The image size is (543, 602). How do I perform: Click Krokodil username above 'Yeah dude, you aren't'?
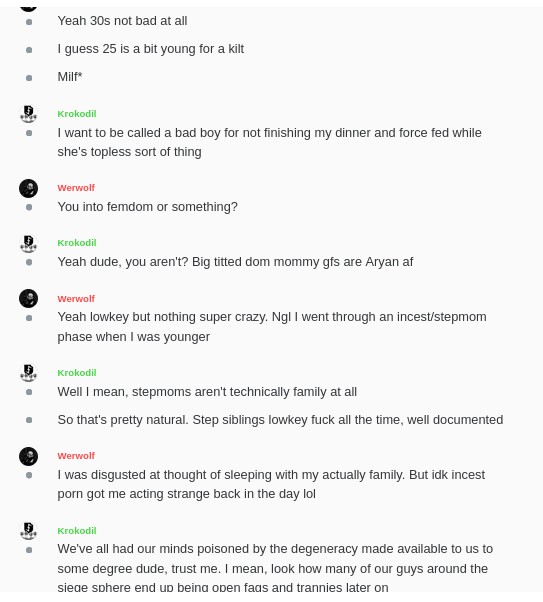click(x=77, y=243)
